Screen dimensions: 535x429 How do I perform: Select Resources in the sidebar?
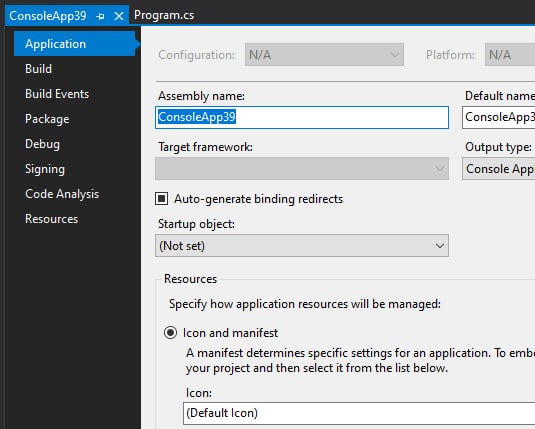pos(52,219)
